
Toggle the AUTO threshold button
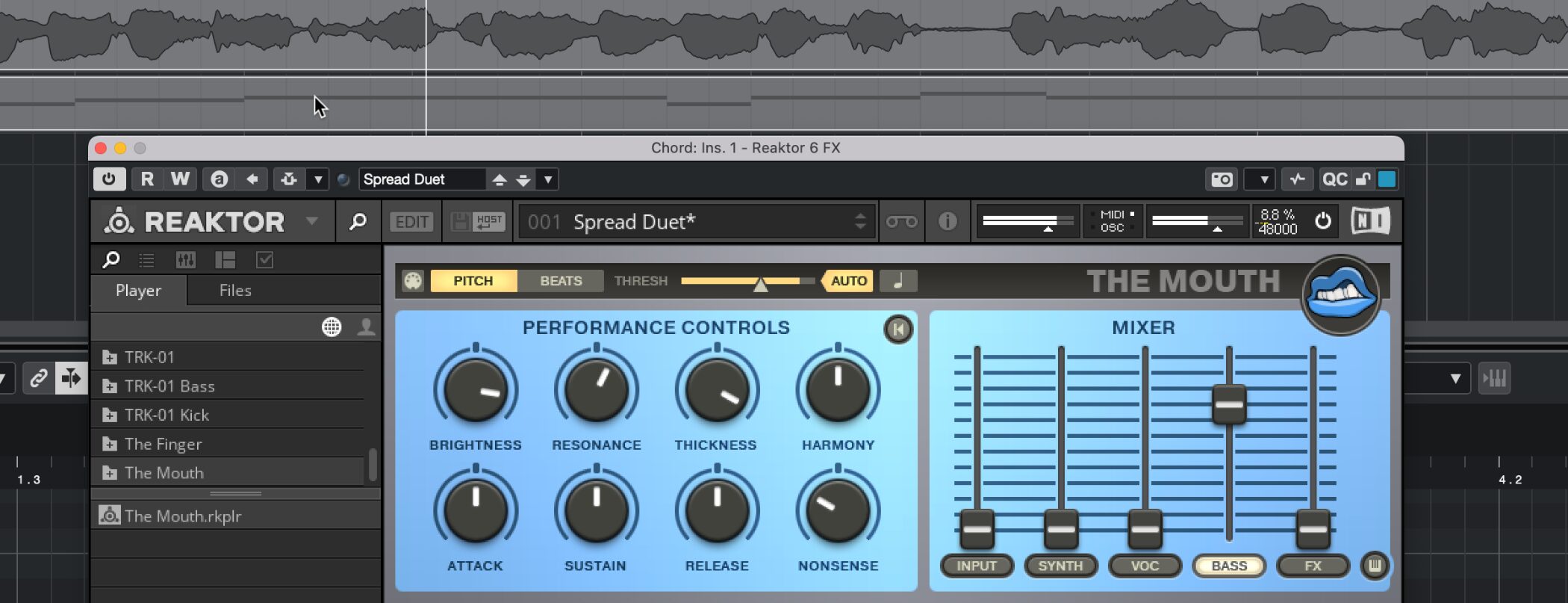click(847, 281)
